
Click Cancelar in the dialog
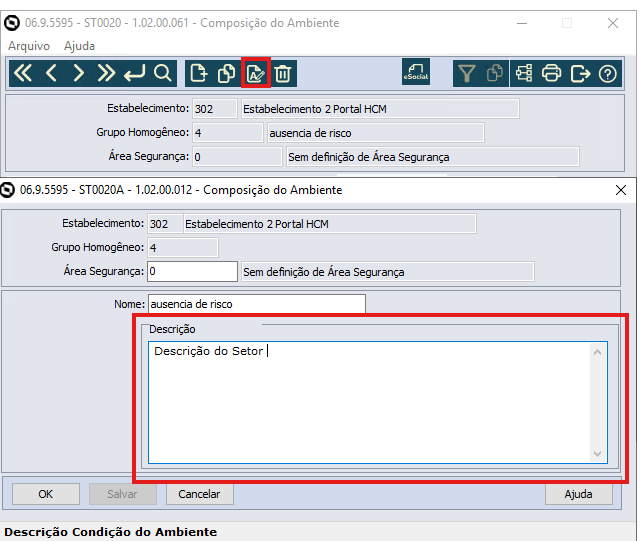click(199, 494)
